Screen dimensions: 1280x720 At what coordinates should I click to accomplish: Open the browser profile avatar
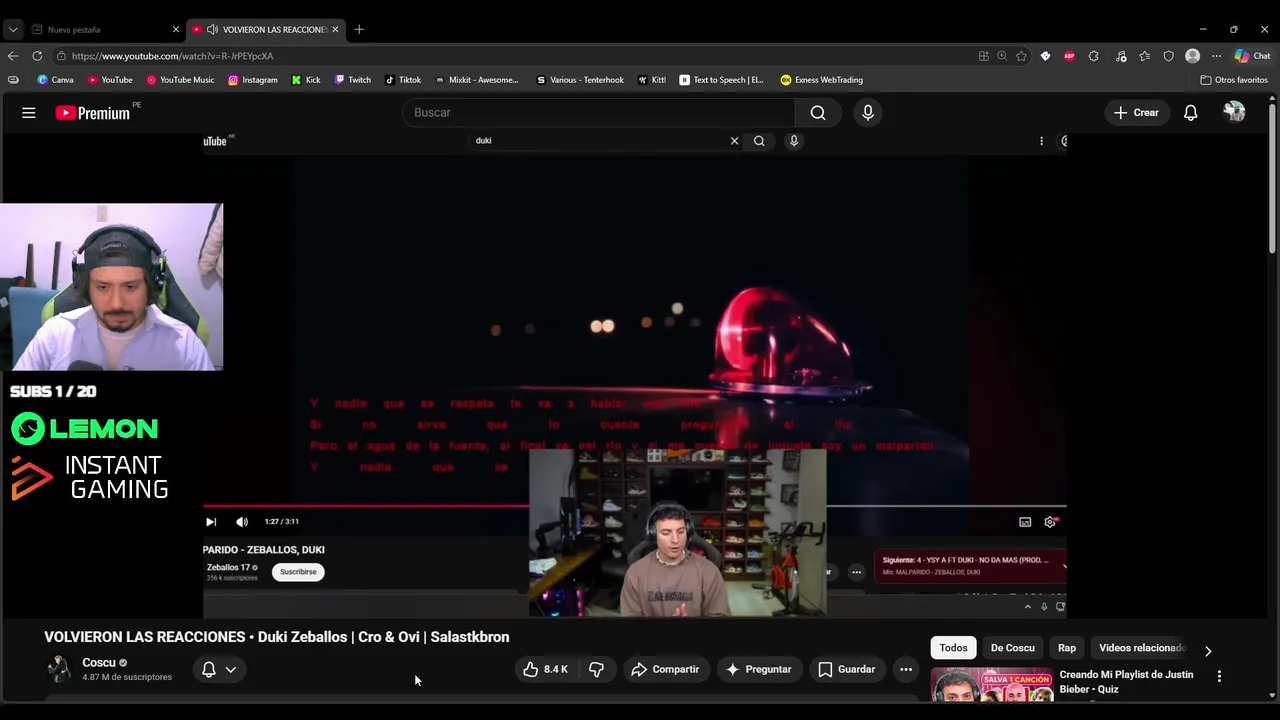[1192, 56]
